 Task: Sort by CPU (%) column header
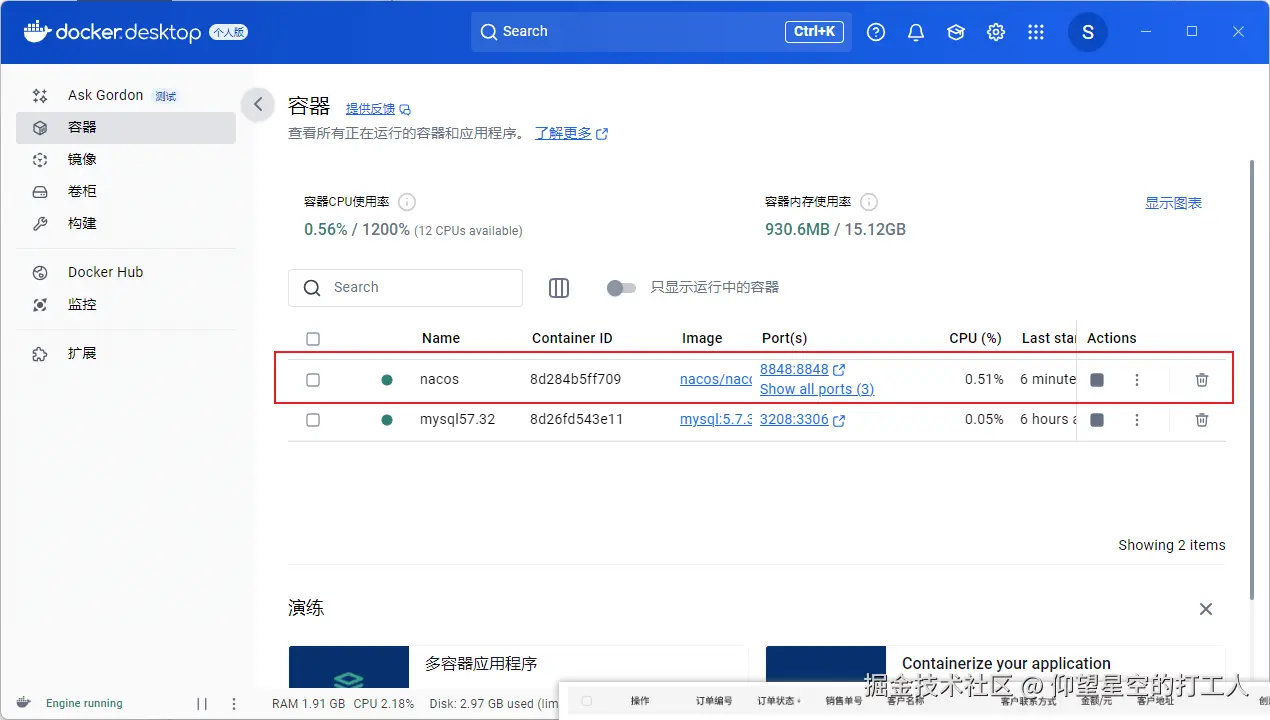(x=975, y=338)
